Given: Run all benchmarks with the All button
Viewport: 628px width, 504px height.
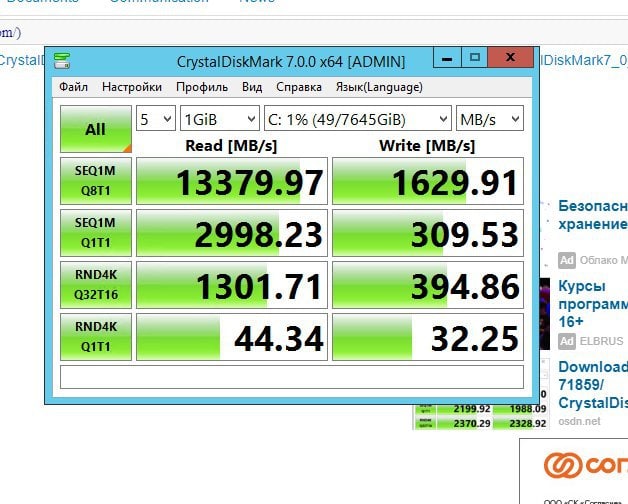Looking at the screenshot, I should pos(96,129).
